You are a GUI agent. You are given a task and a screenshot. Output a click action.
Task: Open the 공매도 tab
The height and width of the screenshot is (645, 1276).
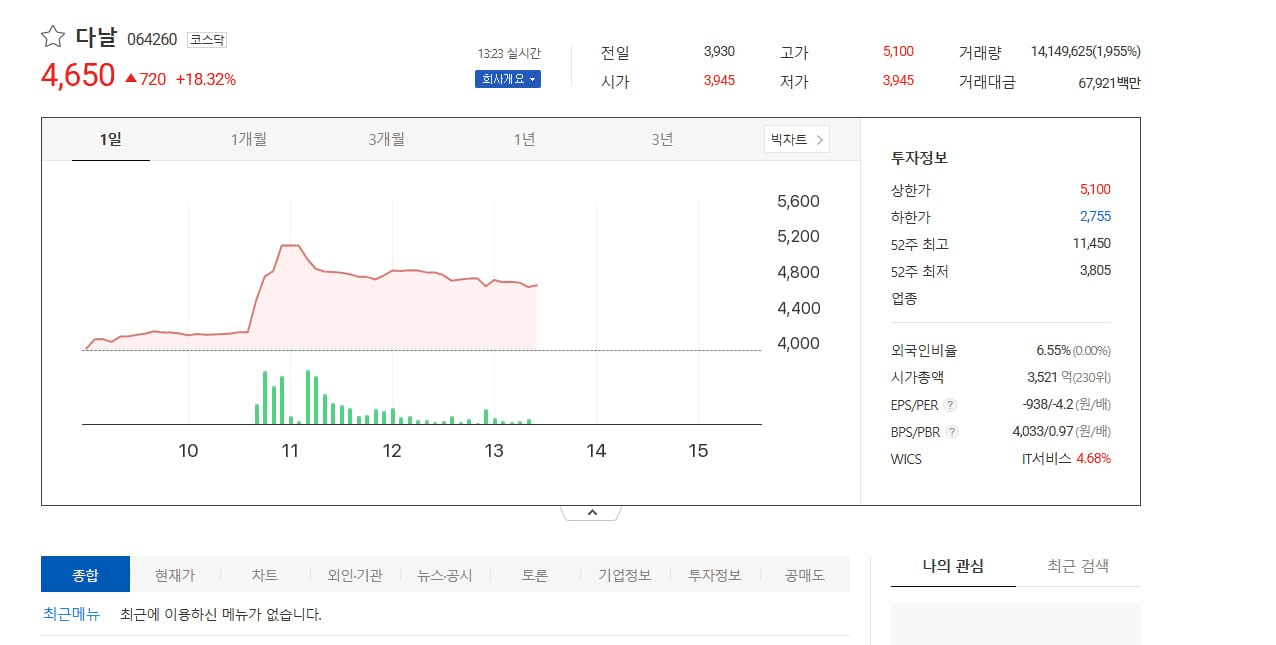pos(805,575)
